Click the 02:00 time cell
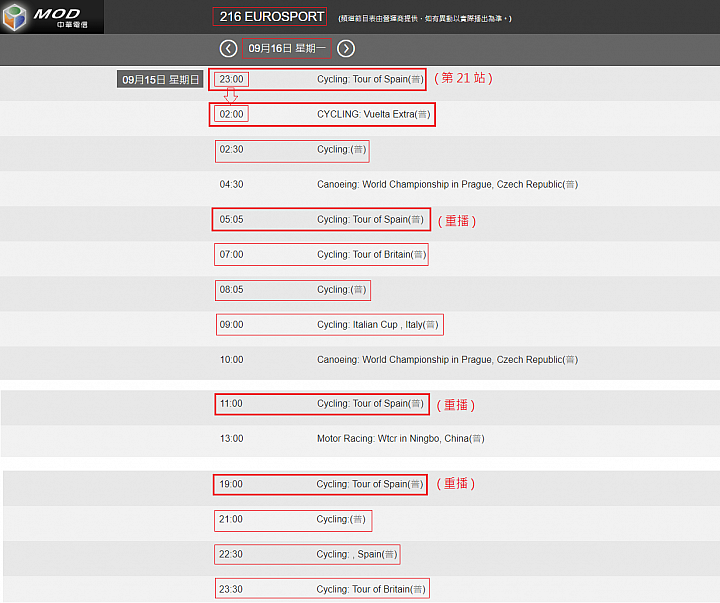 click(231, 114)
